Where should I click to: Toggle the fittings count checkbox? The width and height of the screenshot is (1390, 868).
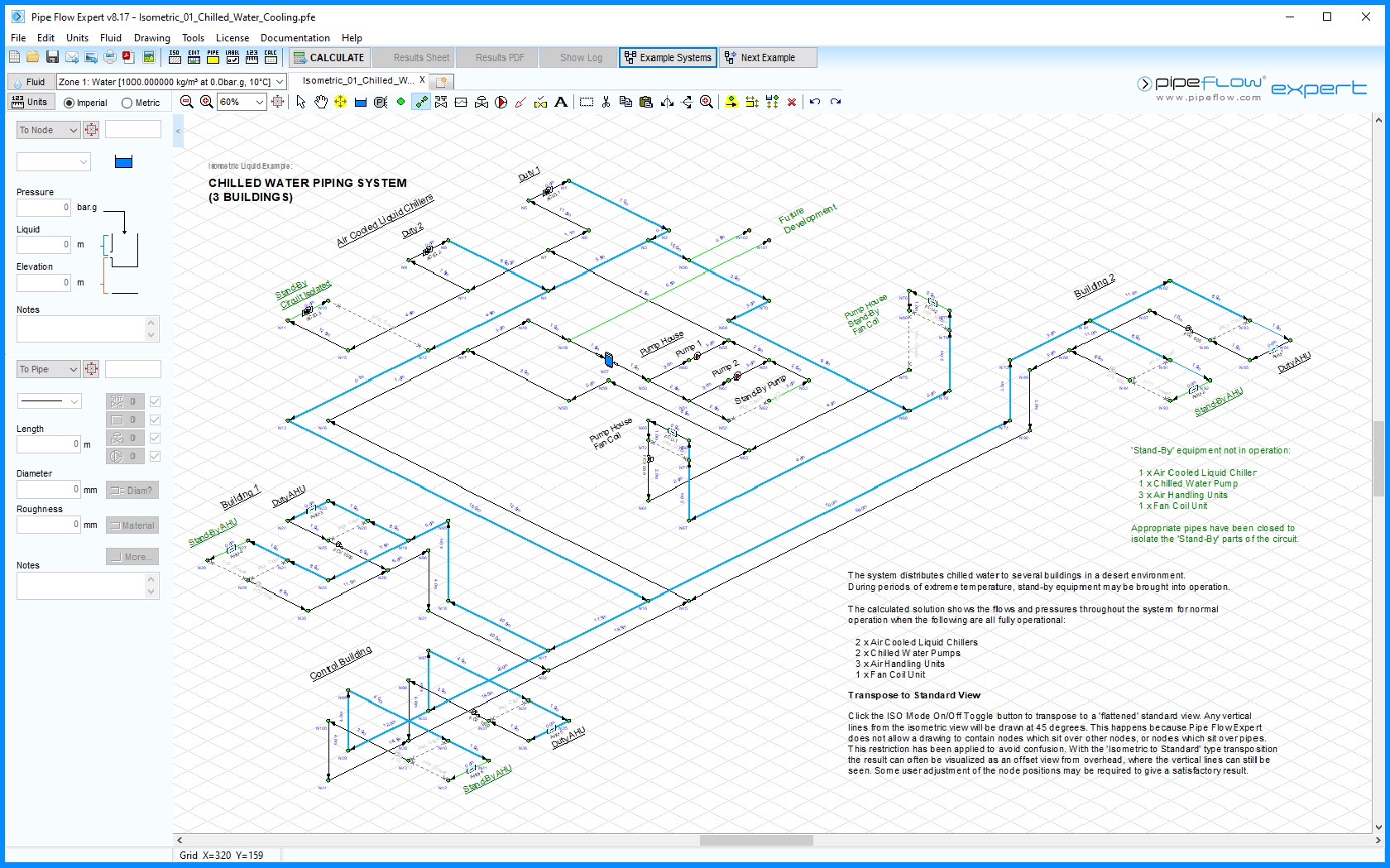[x=155, y=401]
